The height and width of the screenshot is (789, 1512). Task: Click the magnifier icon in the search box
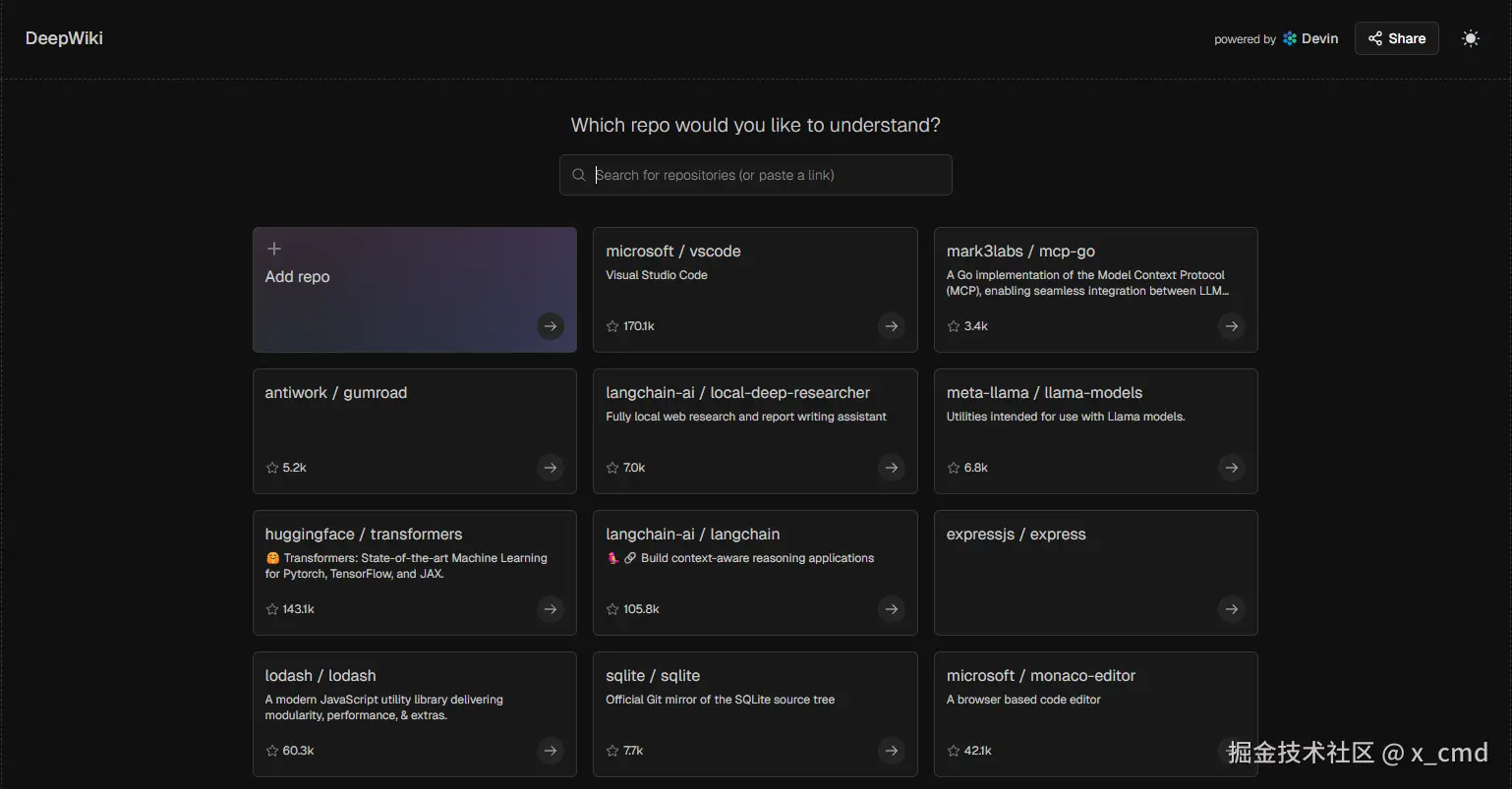[x=579, y=175]
